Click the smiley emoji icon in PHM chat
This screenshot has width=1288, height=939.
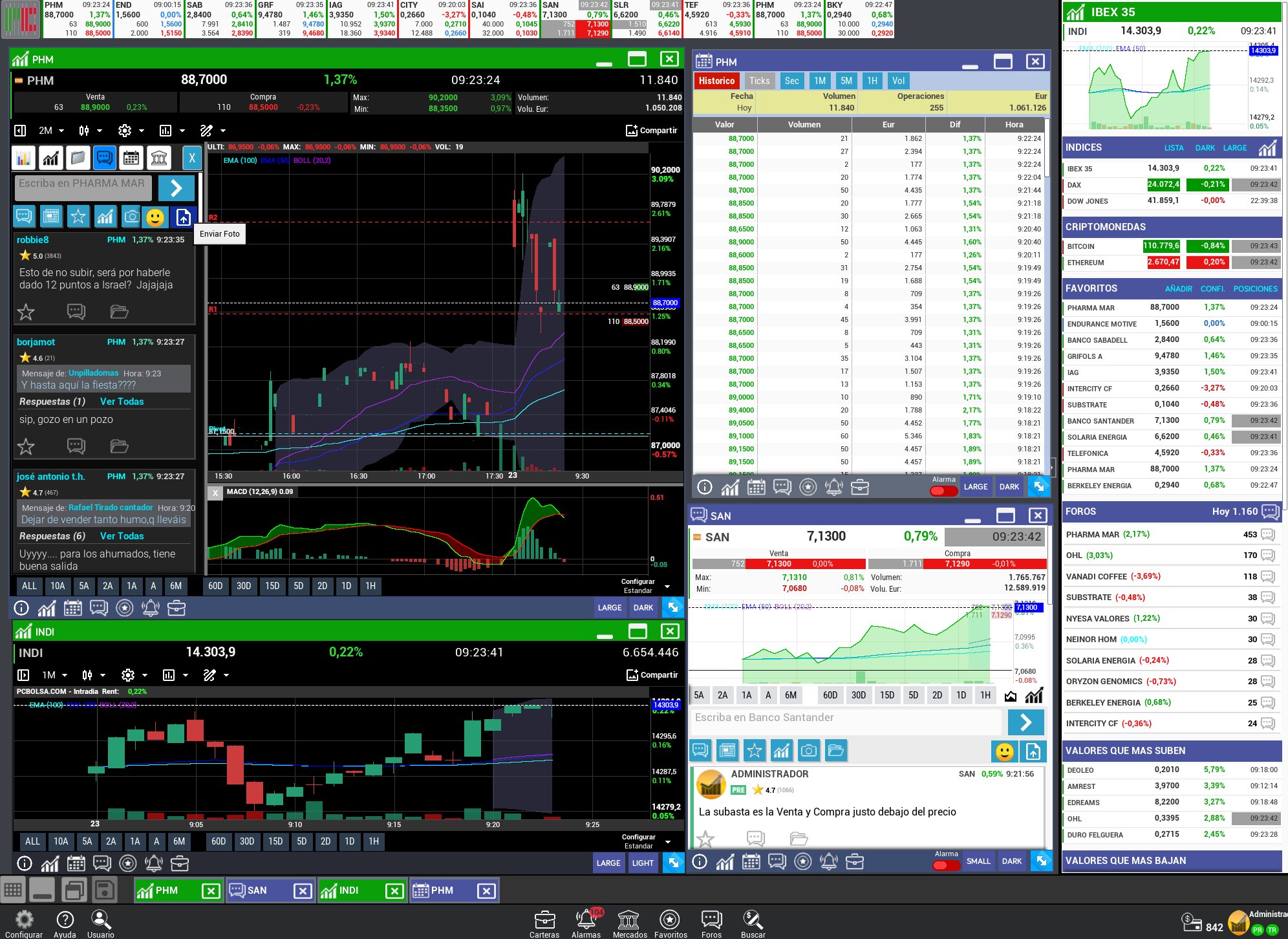(x=155, y=217)
